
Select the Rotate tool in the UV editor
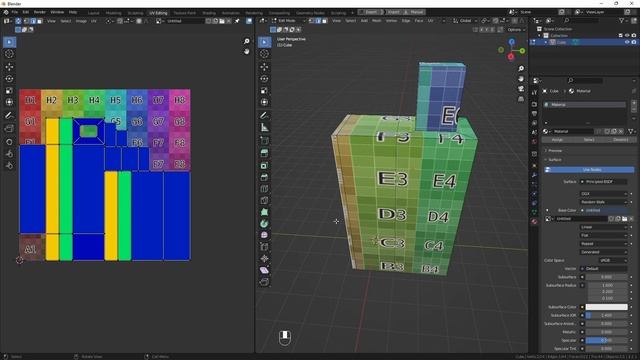[9, 78]
